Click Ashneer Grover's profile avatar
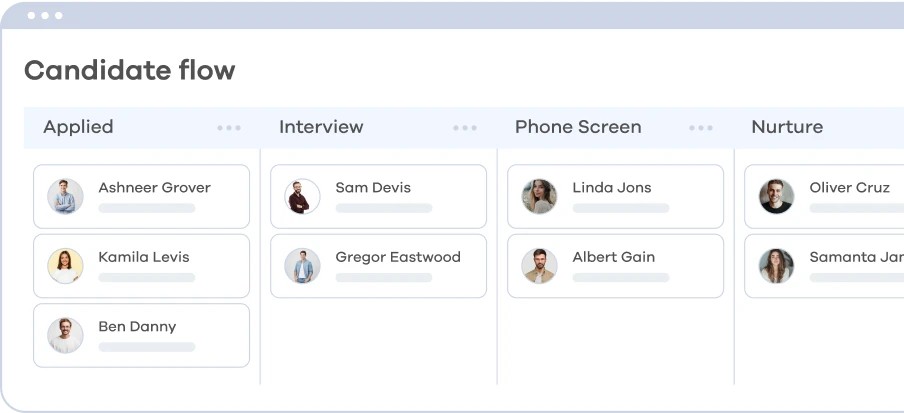Screen dimensions: 904x413 (65, 196)
